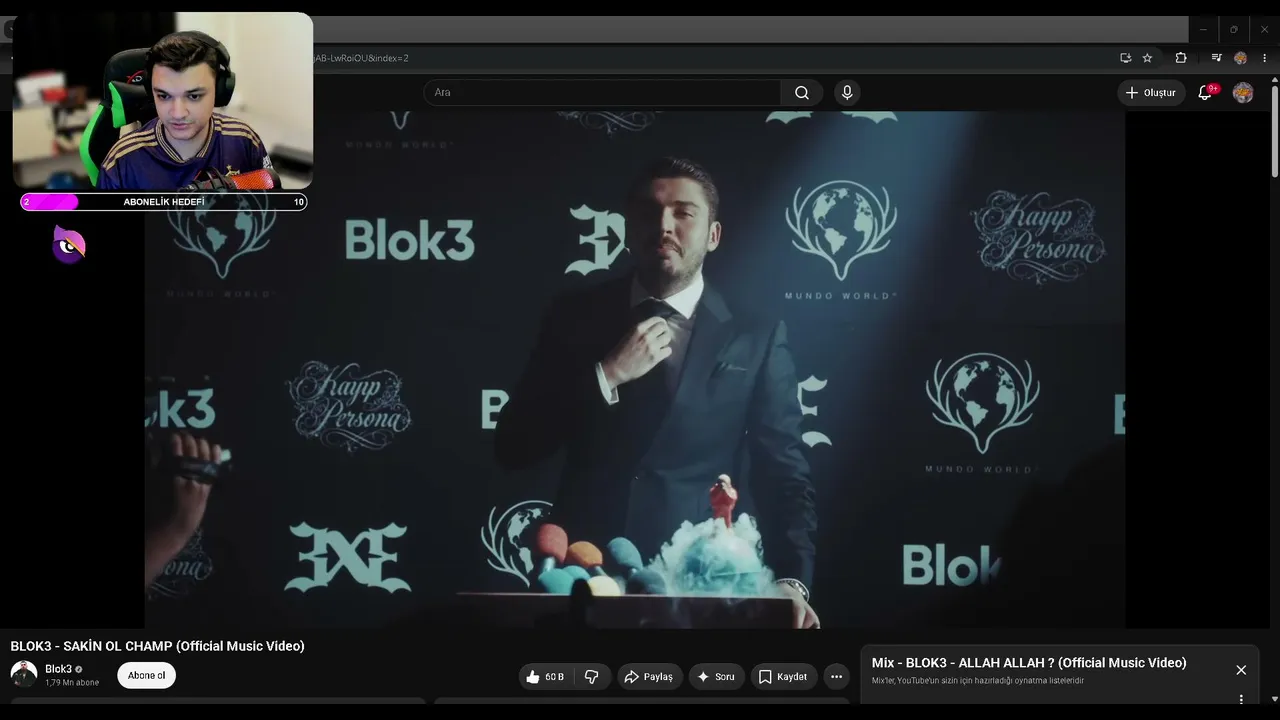Click the magnifier search button
This screenshot has height=720, width=1280.
[802, 93]
